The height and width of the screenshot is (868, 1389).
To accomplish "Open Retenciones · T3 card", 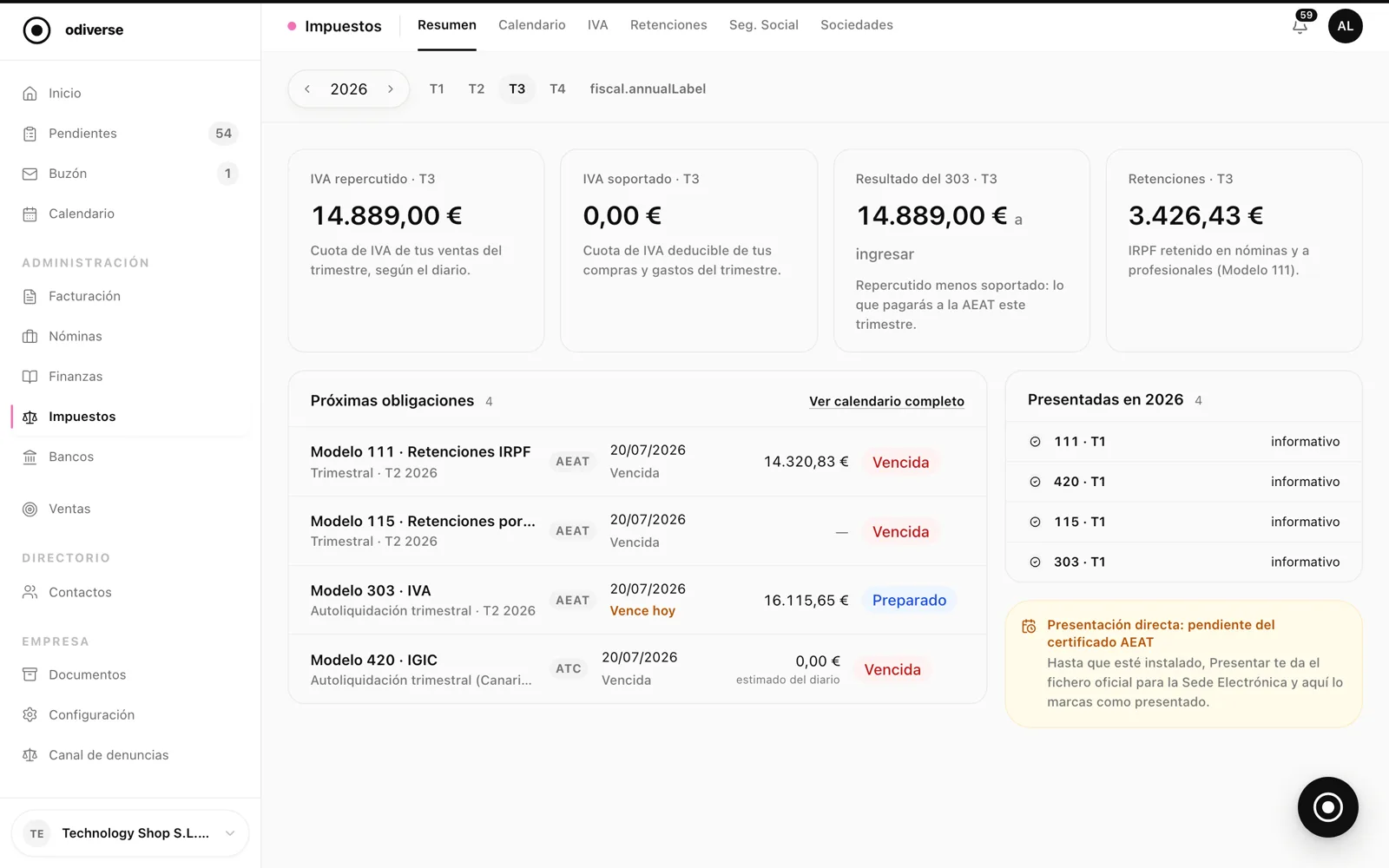I will [1234, 250].
